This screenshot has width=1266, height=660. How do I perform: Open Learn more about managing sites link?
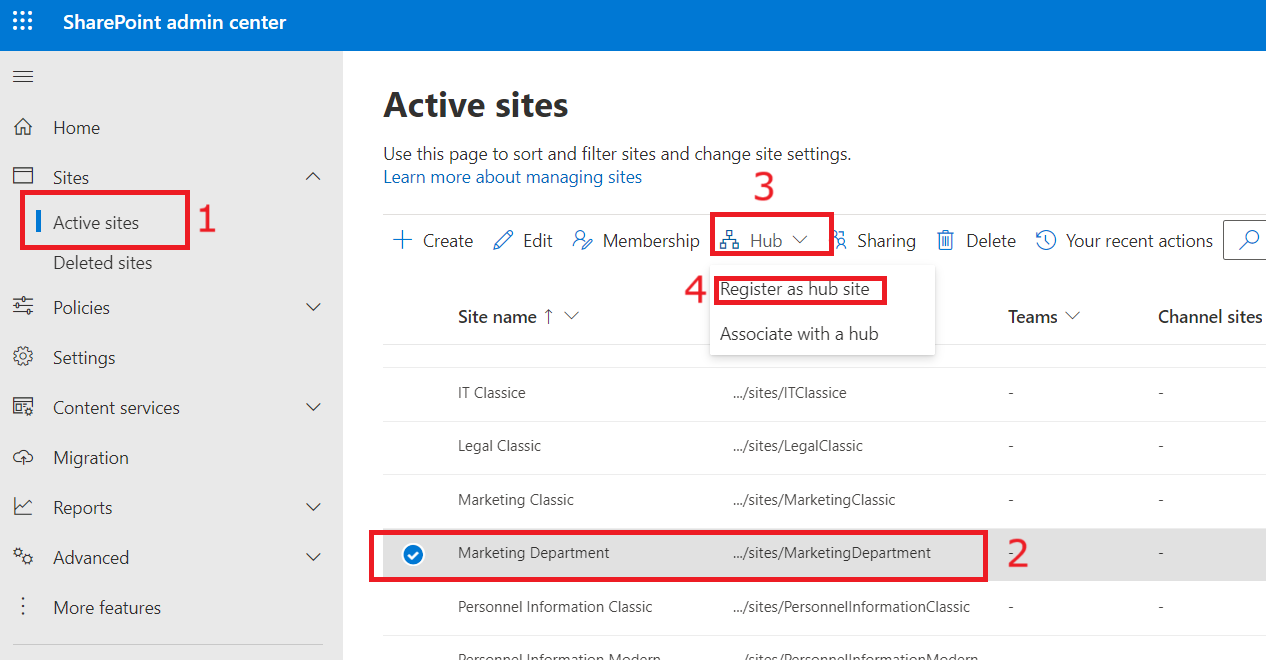(512, 177)
